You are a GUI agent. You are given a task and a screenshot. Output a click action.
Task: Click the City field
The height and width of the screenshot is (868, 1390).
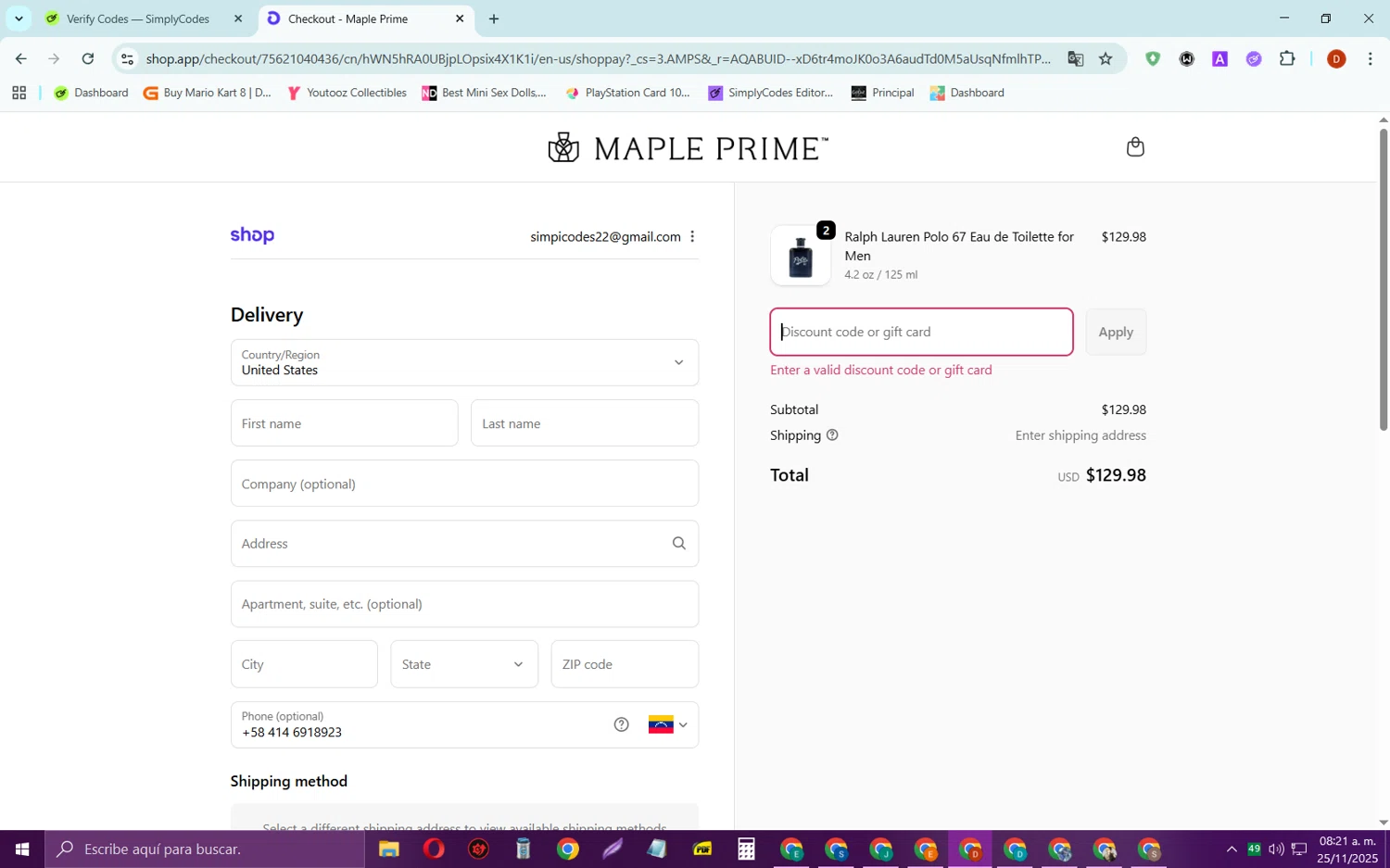pos(304,664)
